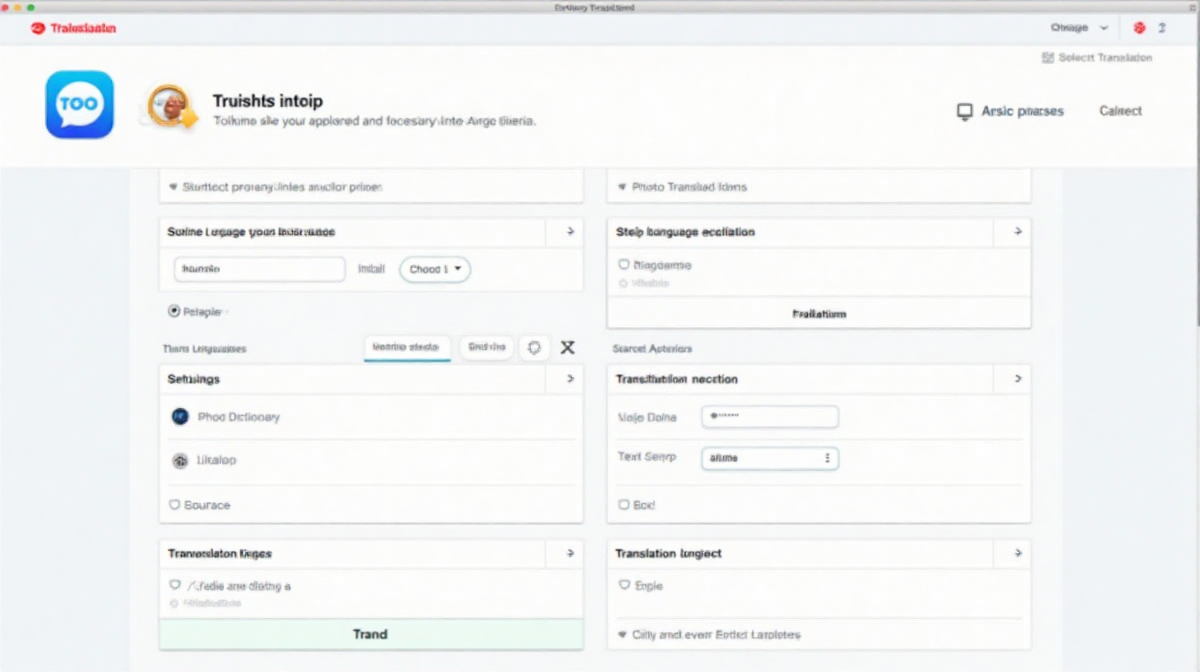Click the red globe icon in top-right toolbar

[x=1138, y=29]
